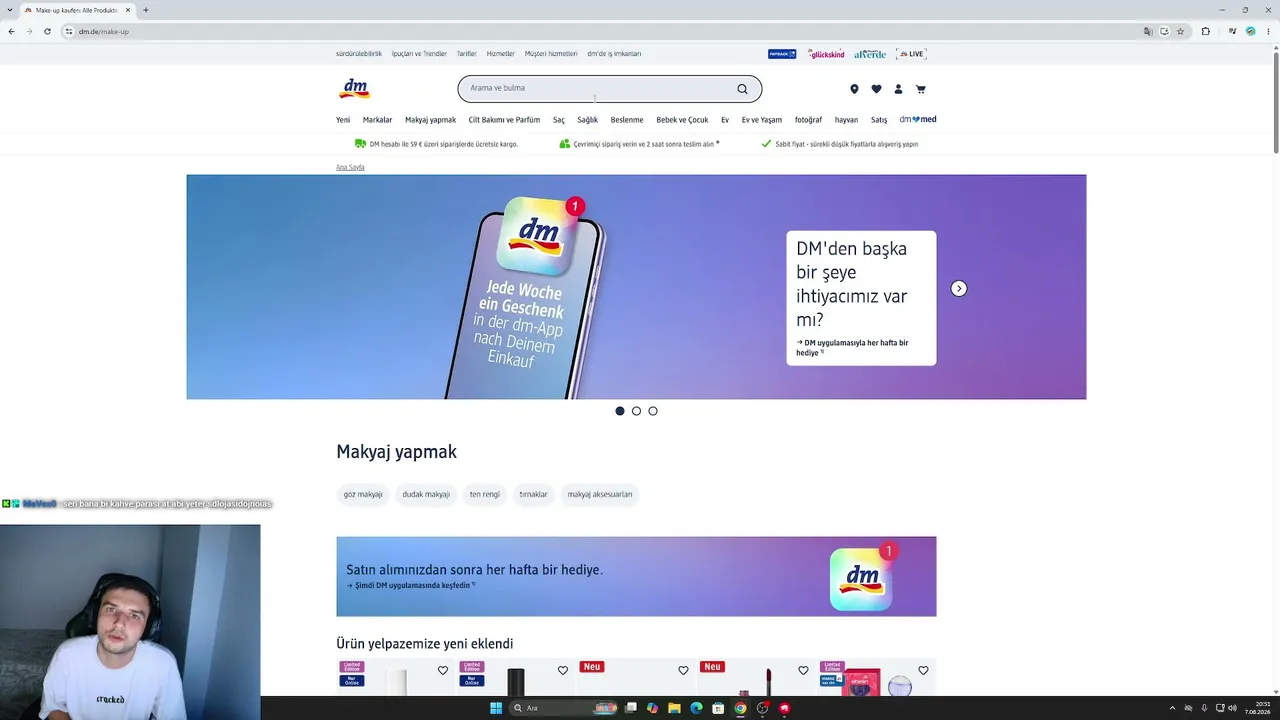Filter by ten rengi category chip

485,494
